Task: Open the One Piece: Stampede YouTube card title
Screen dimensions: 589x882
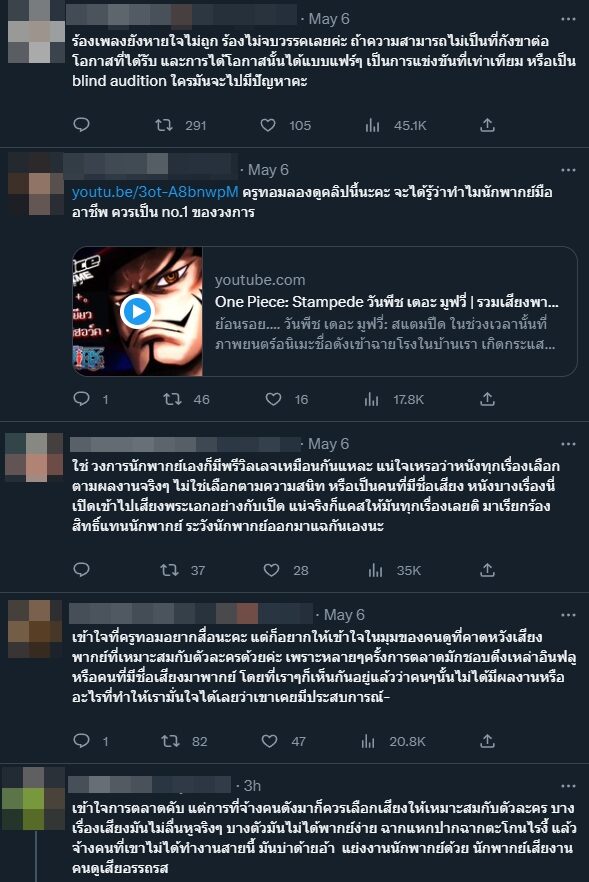Action: coord(386,302)
